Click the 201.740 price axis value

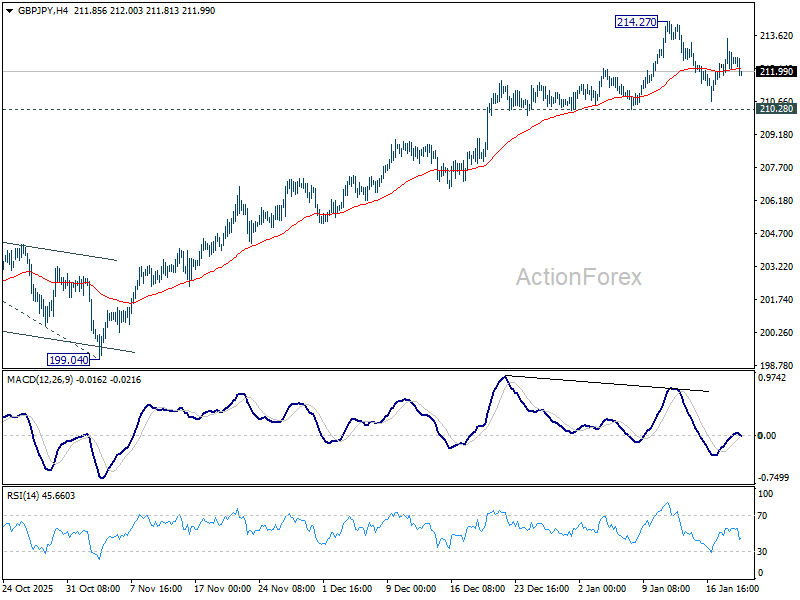pyautogui.click(x=776, y=299)
